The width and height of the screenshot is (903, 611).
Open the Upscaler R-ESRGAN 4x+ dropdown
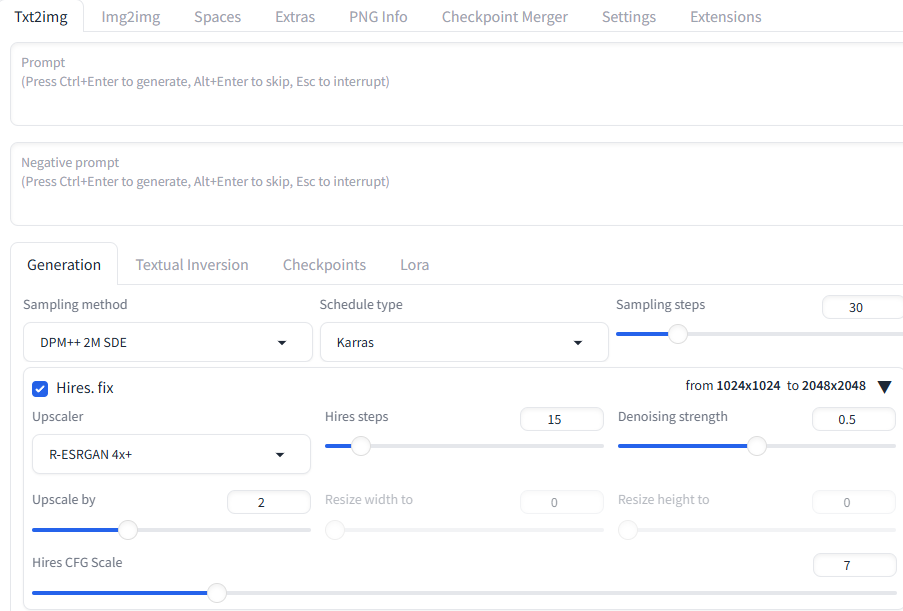coord(171,454)
